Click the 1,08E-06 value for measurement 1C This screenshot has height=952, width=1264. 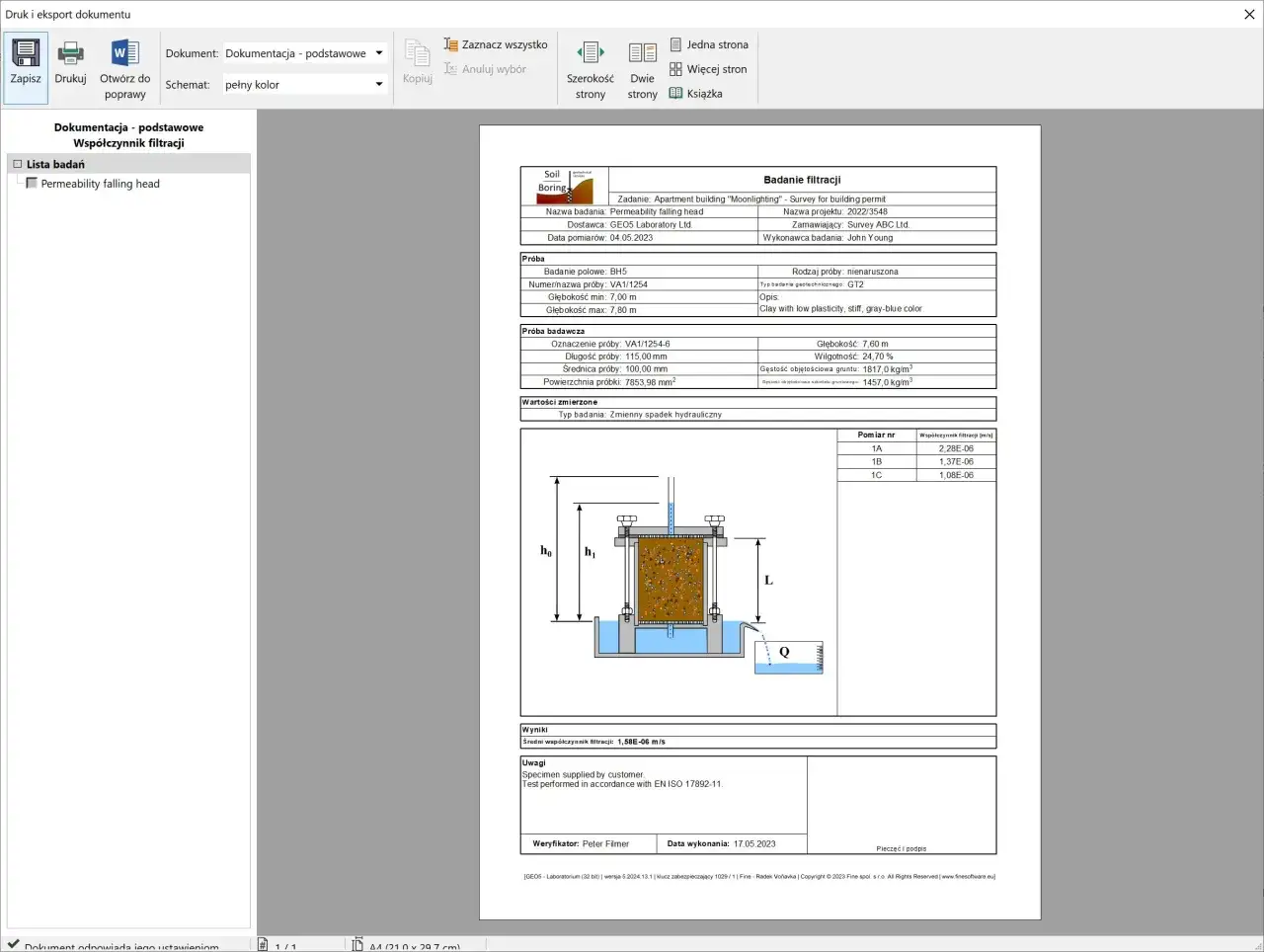956,475
